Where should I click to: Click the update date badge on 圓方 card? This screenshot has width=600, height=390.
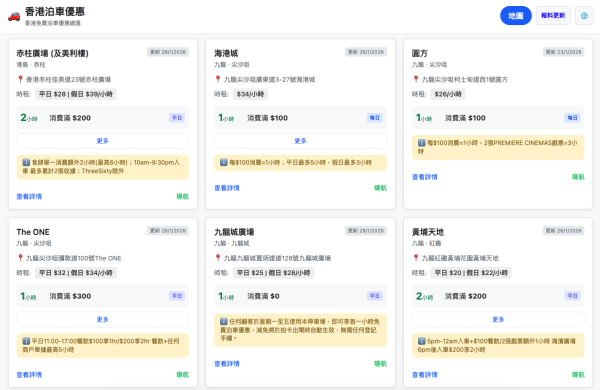click(x=564, y=52)
